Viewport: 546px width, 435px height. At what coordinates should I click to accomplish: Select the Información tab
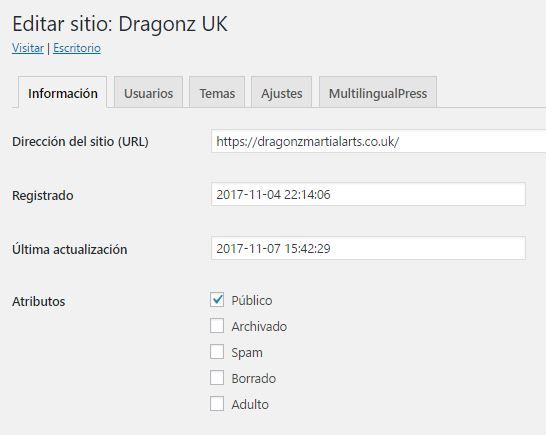[63, 93]
